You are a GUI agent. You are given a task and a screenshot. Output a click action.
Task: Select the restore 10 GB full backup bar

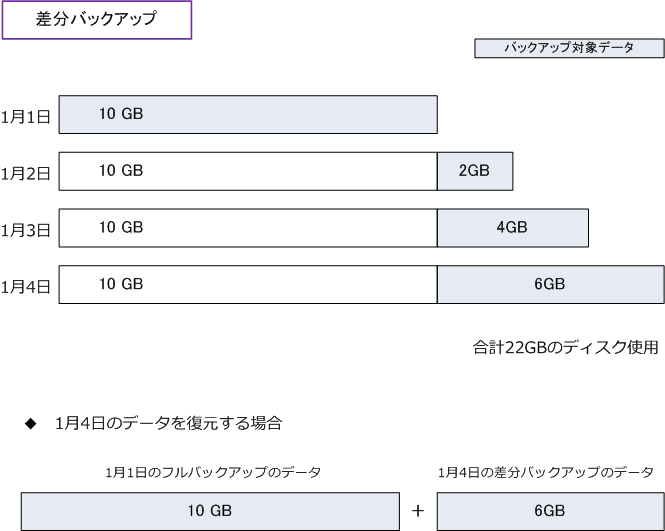[x=210, y=511]
